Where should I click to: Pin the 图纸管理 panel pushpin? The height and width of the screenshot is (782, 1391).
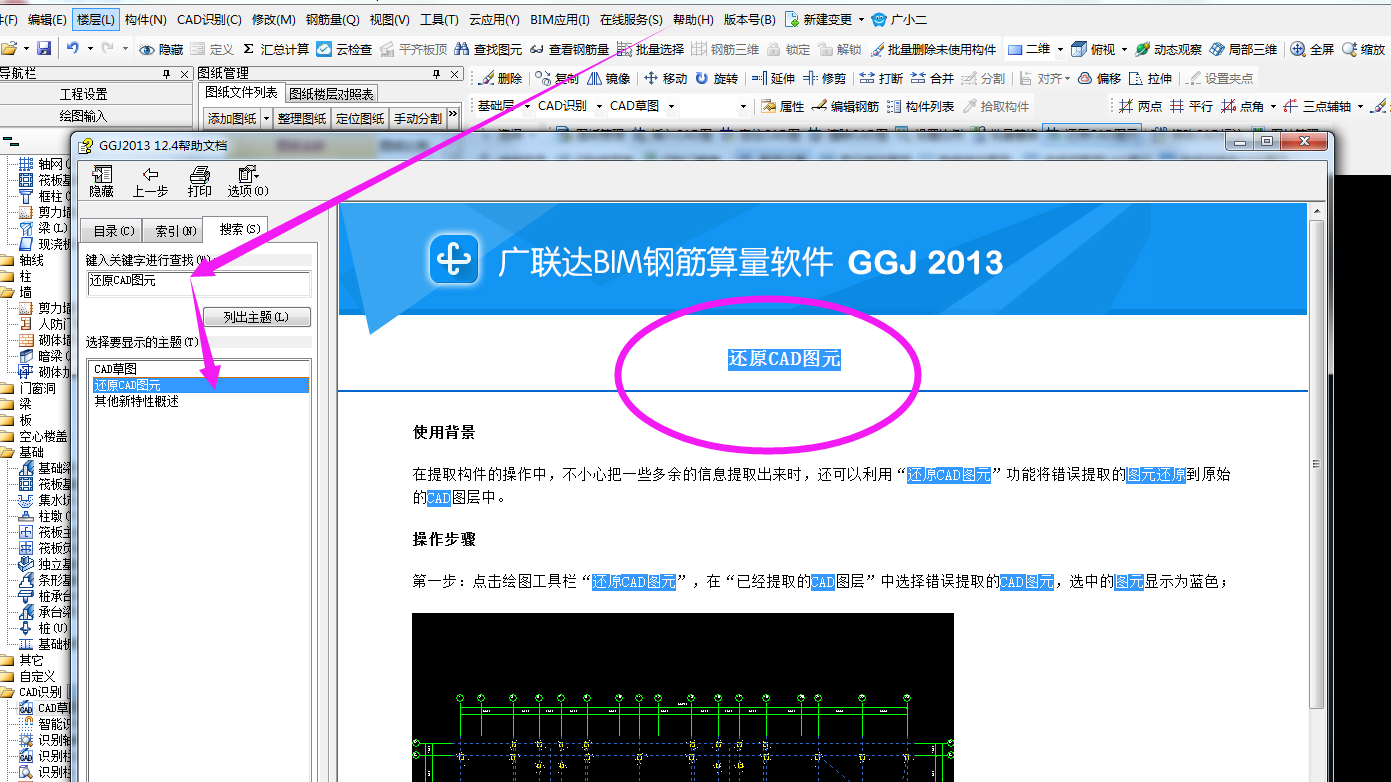pos(436,74)
